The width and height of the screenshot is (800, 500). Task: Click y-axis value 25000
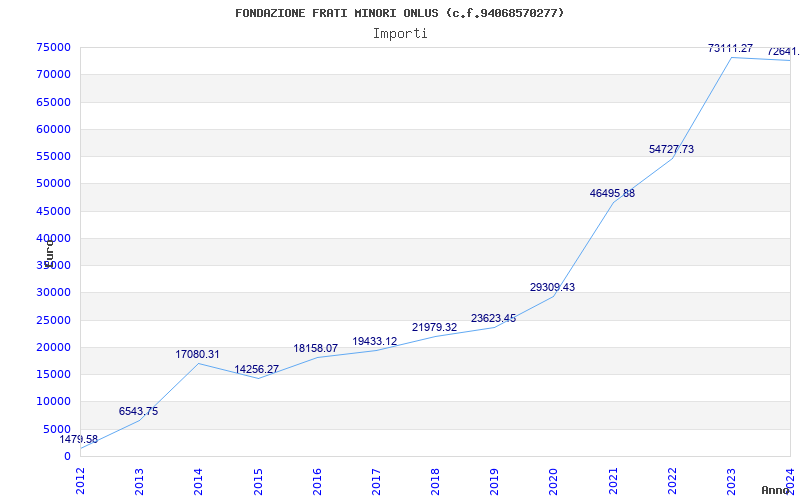pos(54,320)
